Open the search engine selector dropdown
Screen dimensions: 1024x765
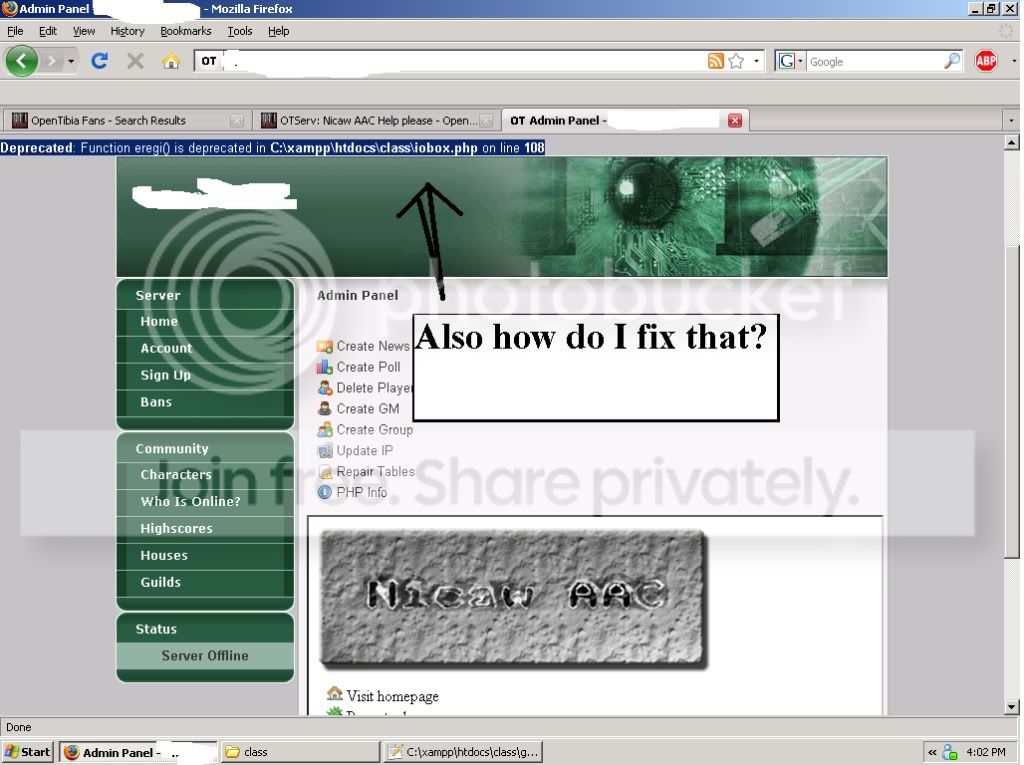(790, 61)
